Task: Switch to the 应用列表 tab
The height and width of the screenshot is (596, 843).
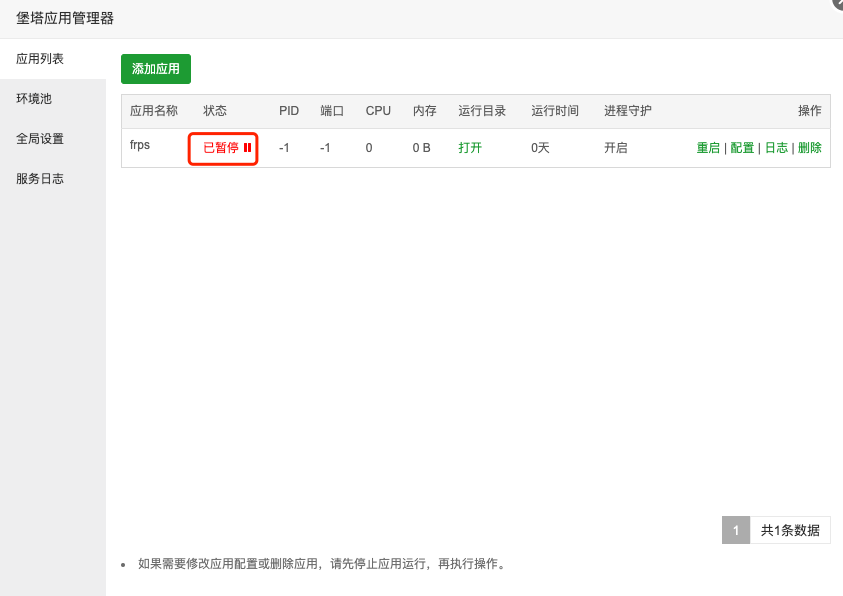Action: pos(40,59)
